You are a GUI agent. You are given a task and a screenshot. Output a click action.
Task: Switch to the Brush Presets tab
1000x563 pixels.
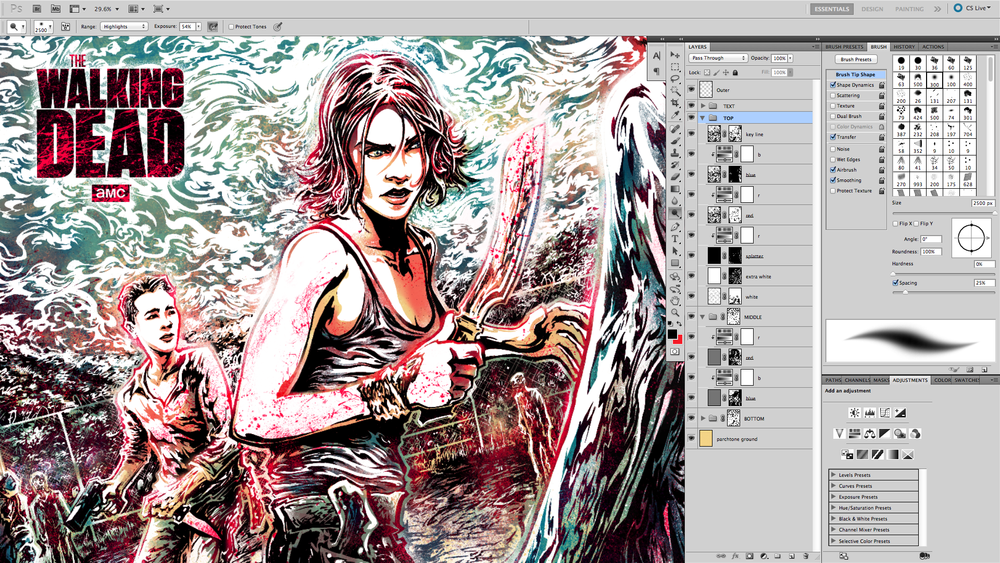coord(844,47)
